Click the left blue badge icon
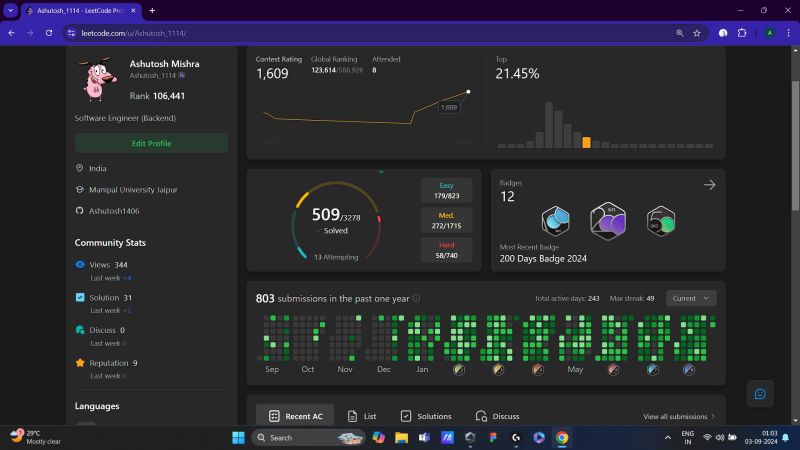Image resolution: width=800 pixels, height=450 pixels. (x=555, y=220)
